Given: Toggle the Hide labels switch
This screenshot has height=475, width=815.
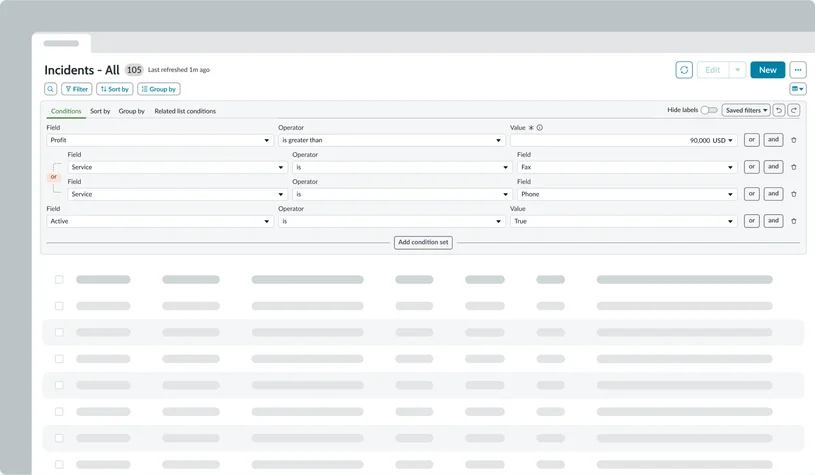Looking at the screenshot, I should pyautogui.click(x=709, y=110).
